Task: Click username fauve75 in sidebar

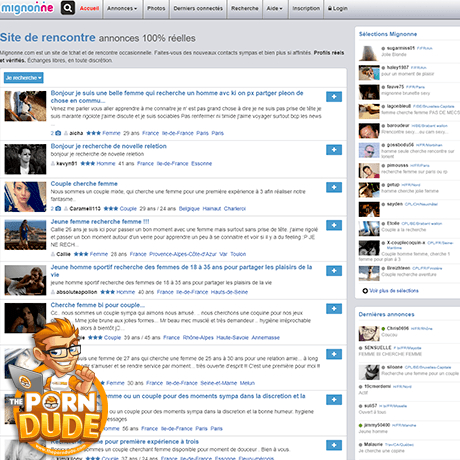Action: tap(395, 87)
